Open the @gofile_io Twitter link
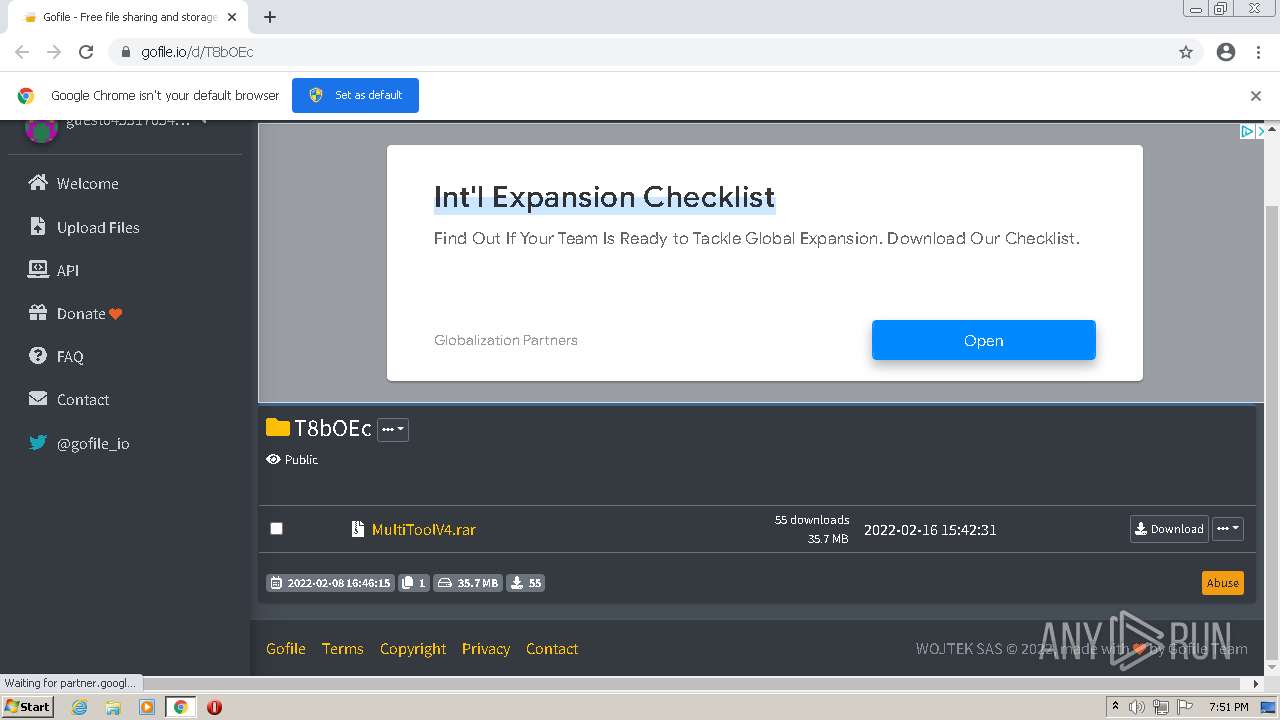Viewport: 1280px width, 720px height. pyautogui.click(x=79, y=443)
